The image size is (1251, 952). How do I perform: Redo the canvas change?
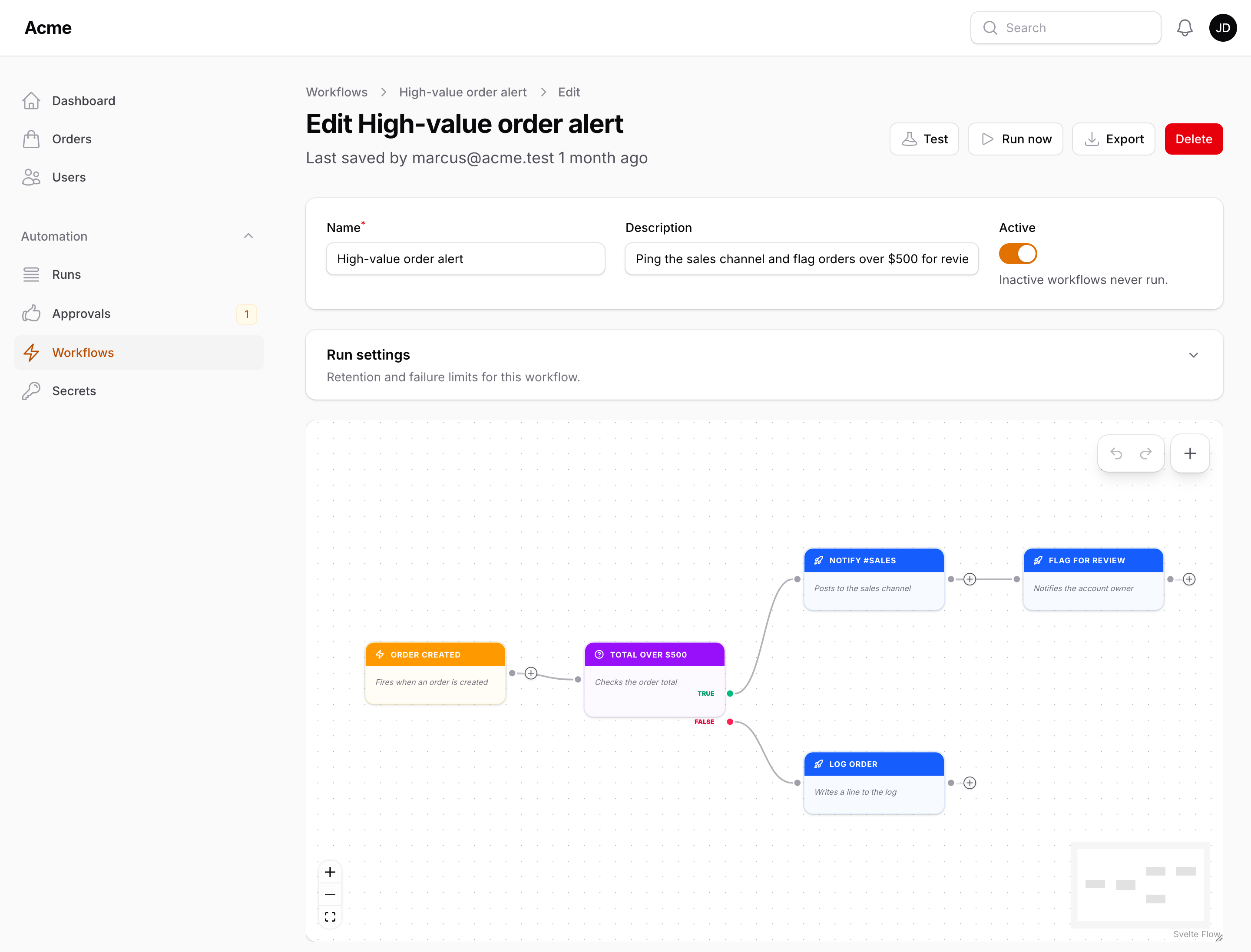pyautogui.click(x=1145, y=453)
